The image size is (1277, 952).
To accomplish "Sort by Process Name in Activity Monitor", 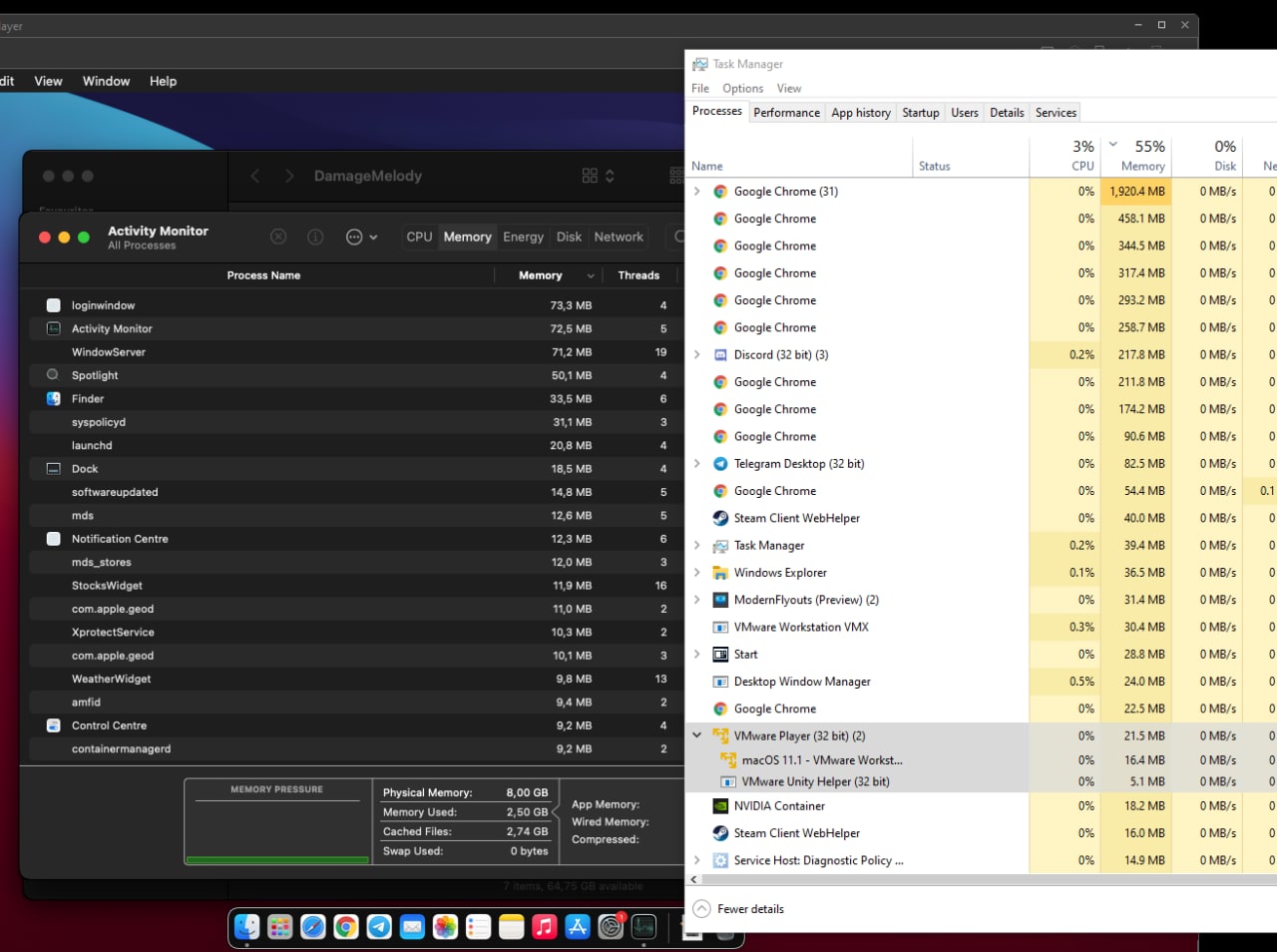I will (263, 275).
